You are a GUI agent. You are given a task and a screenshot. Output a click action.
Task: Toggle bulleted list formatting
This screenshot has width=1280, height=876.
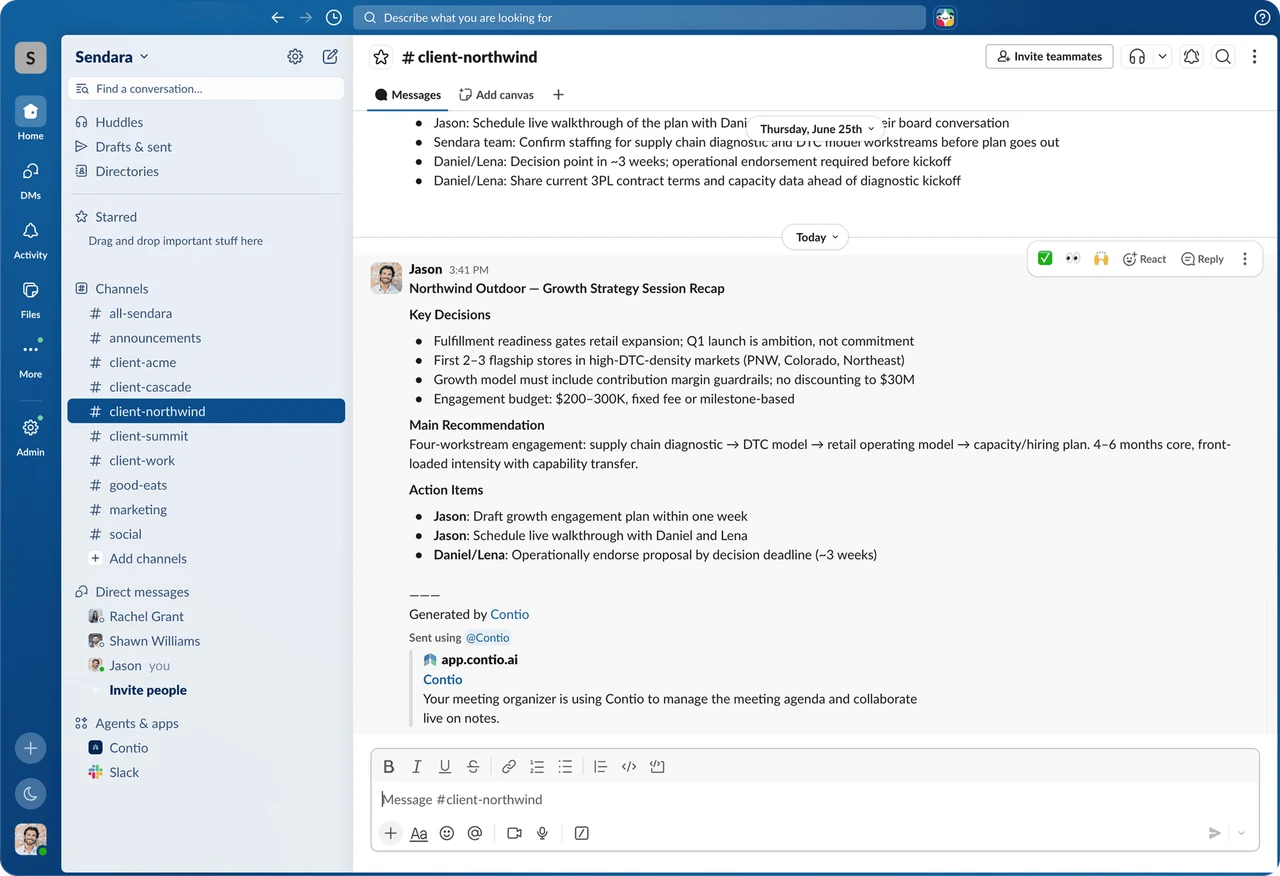click(x=565, y=767)
